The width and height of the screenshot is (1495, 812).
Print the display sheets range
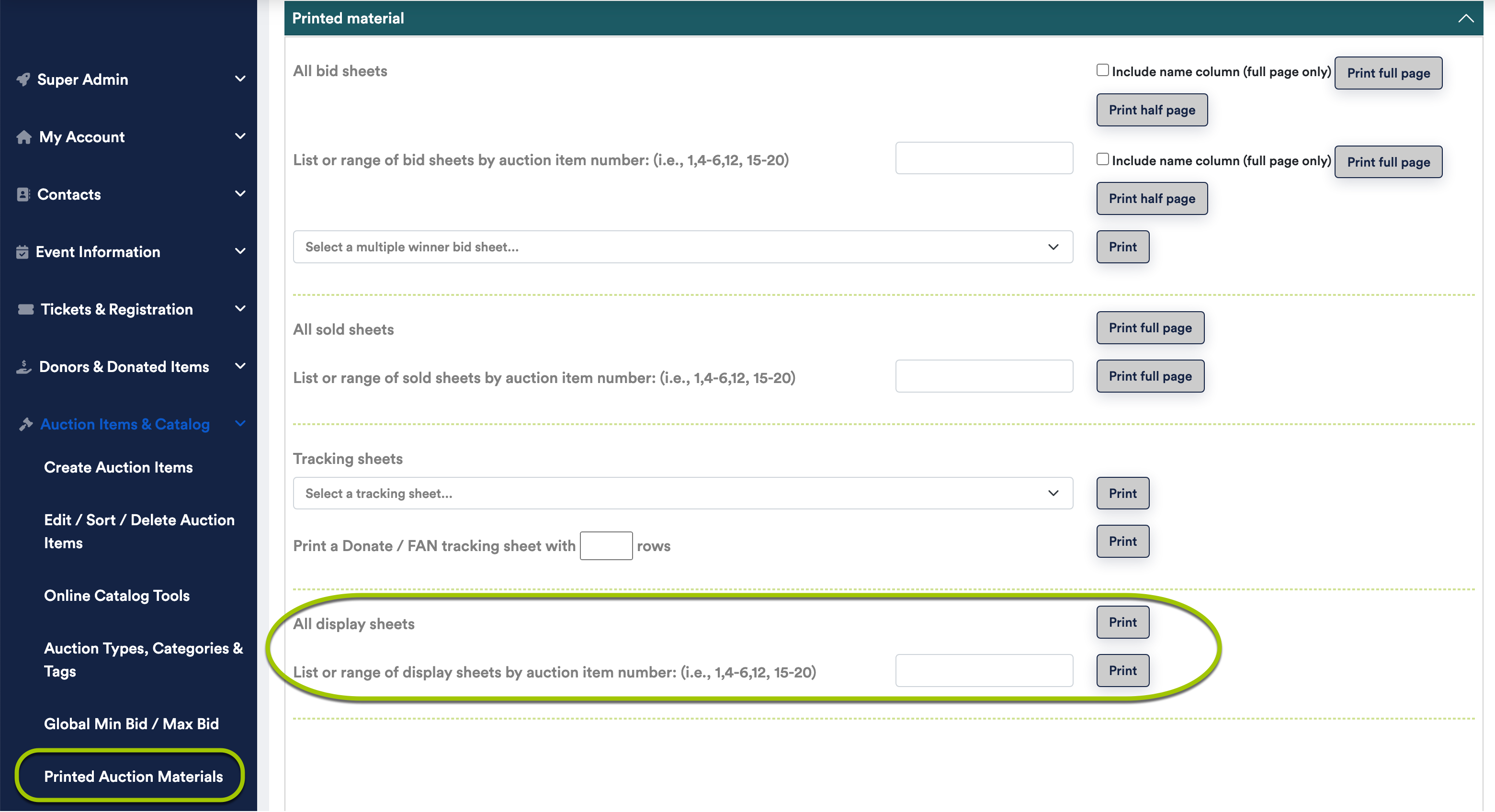1122,670
